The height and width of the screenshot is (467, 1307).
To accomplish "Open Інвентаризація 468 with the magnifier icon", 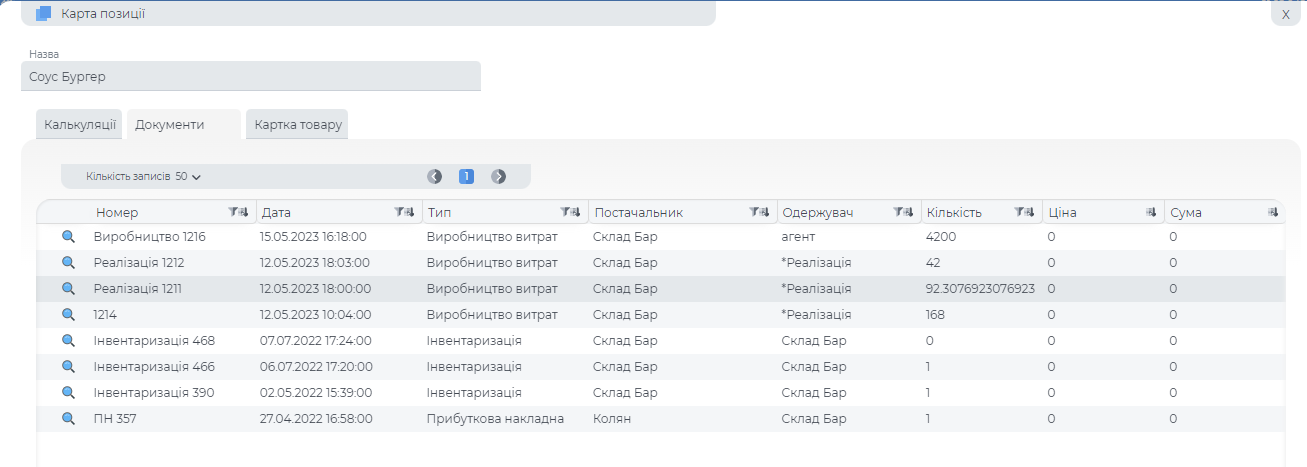I will pyautogui.click(x=69, y=341).
